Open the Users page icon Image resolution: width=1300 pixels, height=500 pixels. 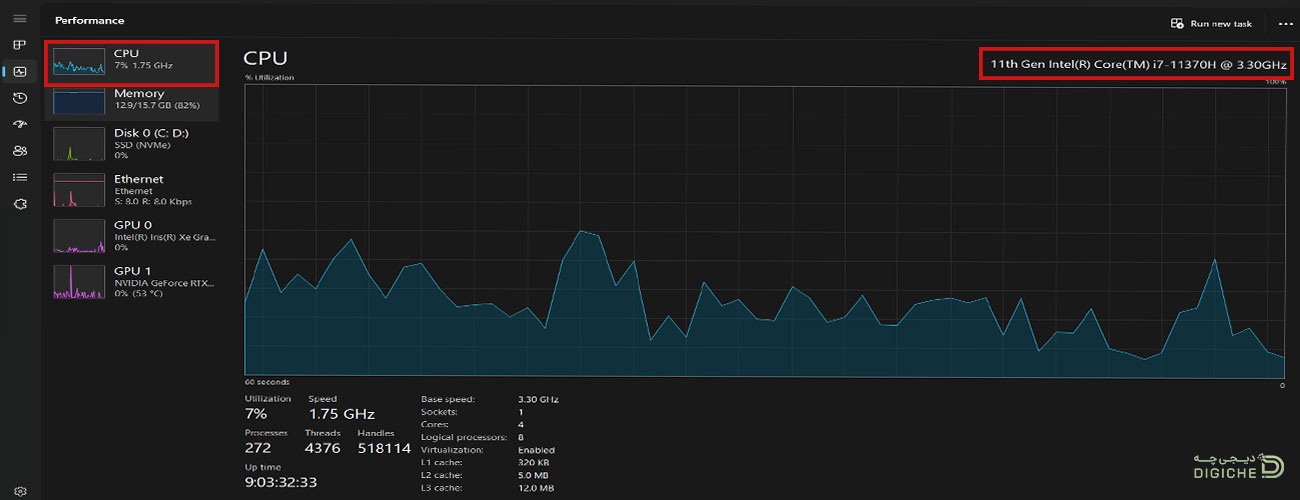[19, 151]
